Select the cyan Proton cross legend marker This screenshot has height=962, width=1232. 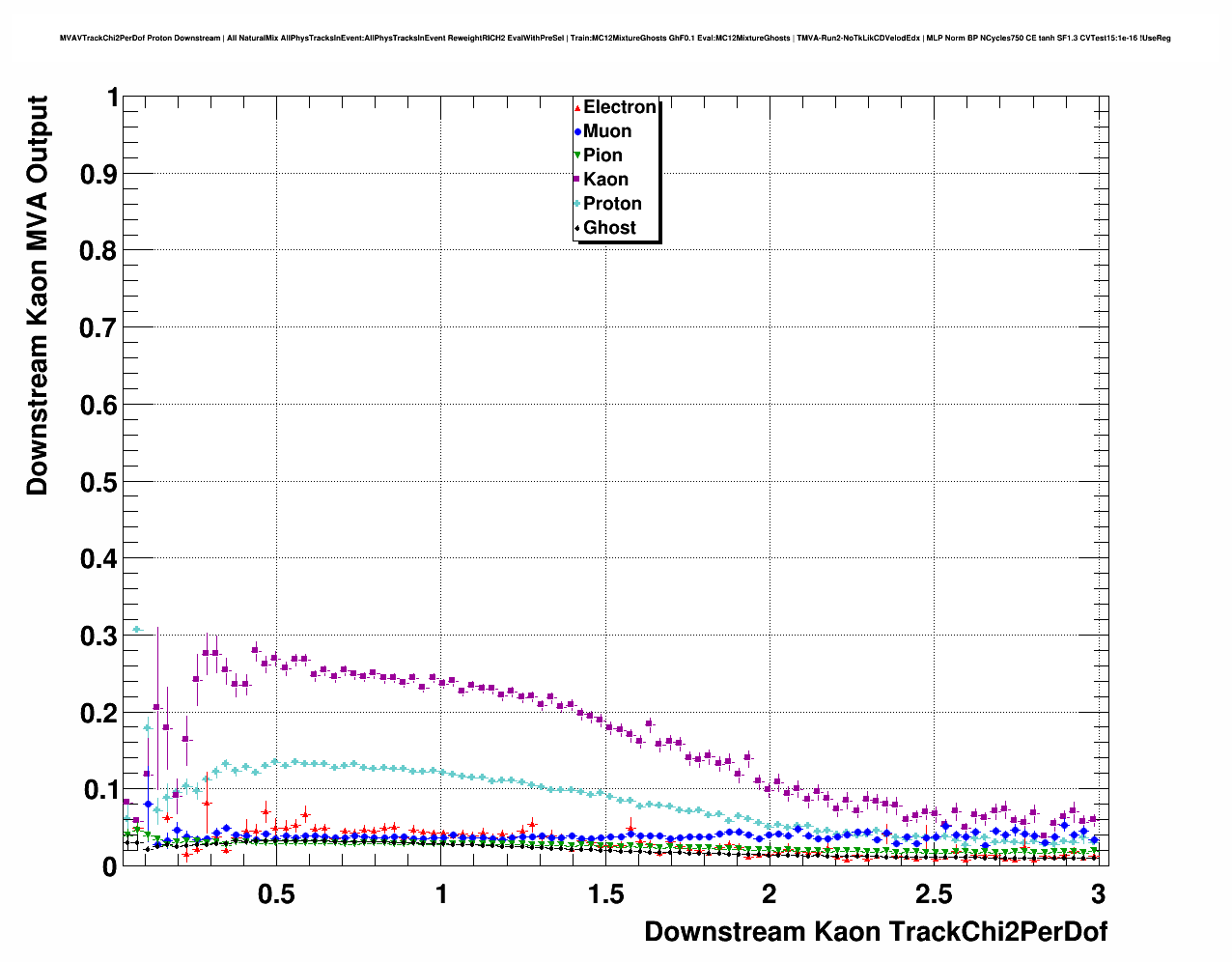coord(577,204)
